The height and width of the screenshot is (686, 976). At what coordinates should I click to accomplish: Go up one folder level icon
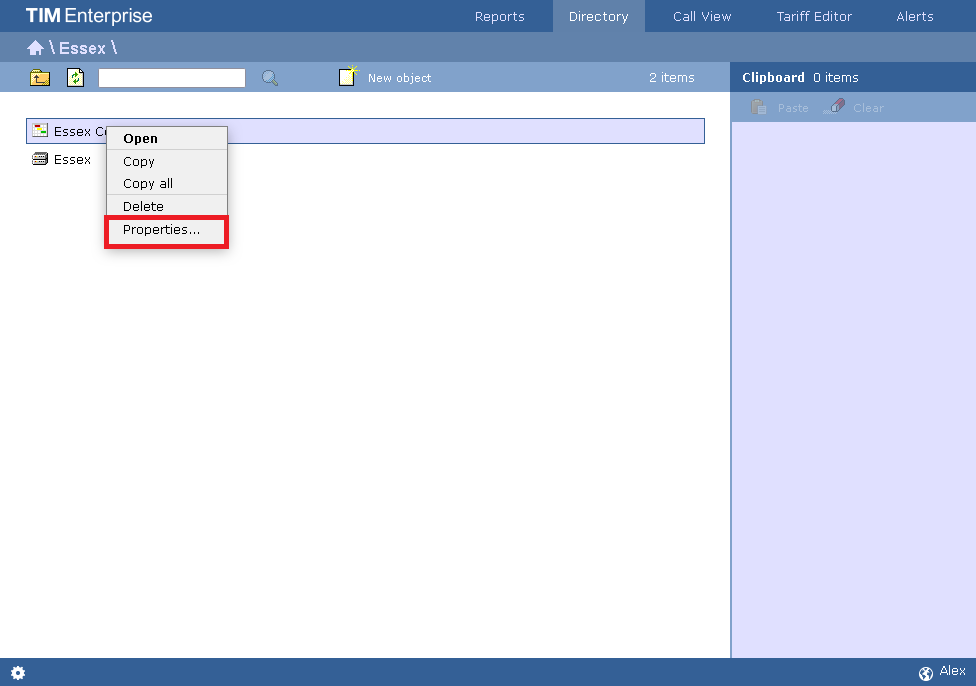40,78
